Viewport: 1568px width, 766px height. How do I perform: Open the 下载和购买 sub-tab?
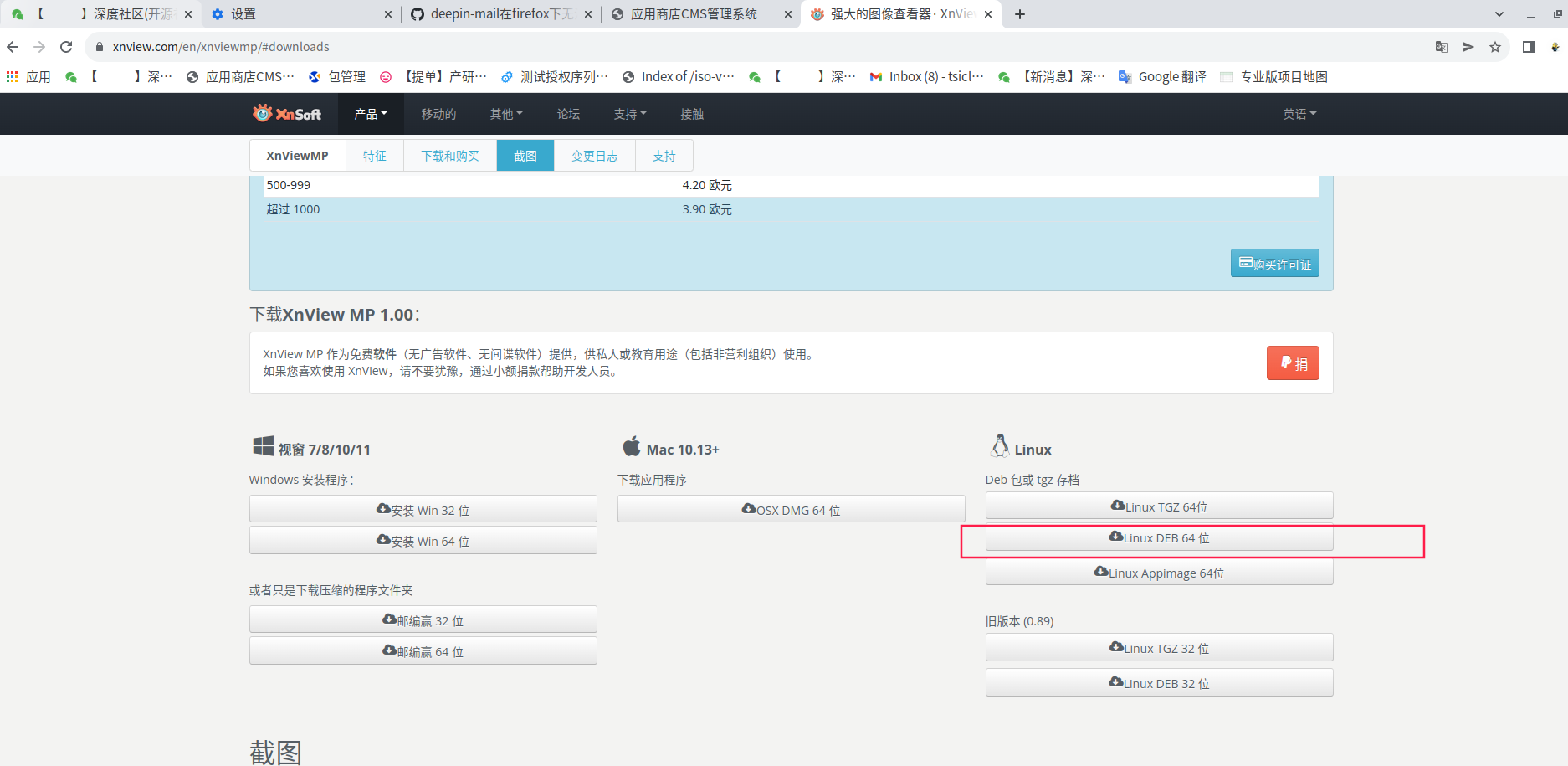tap(450, 156)
